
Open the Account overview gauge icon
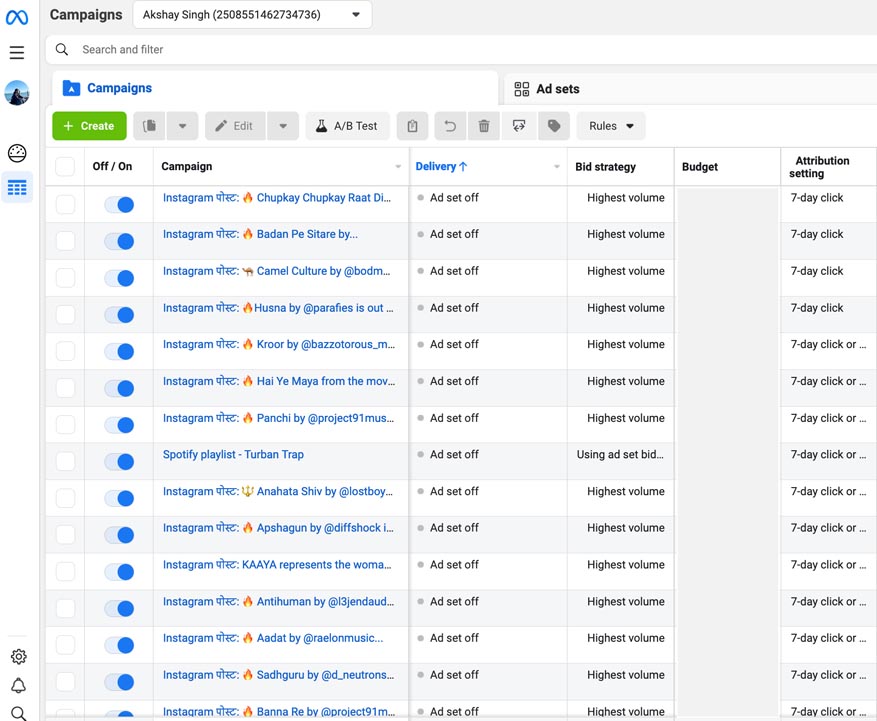(x=17, y=153)
